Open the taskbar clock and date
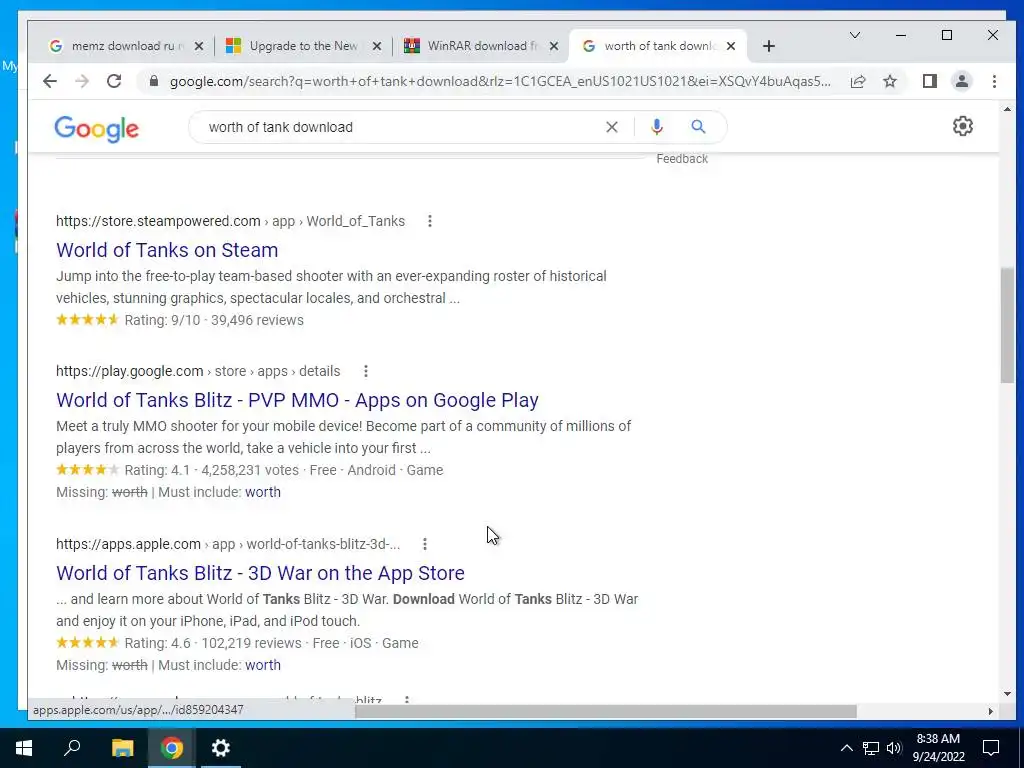The image size is (1024, 768). tap(938, 748)
